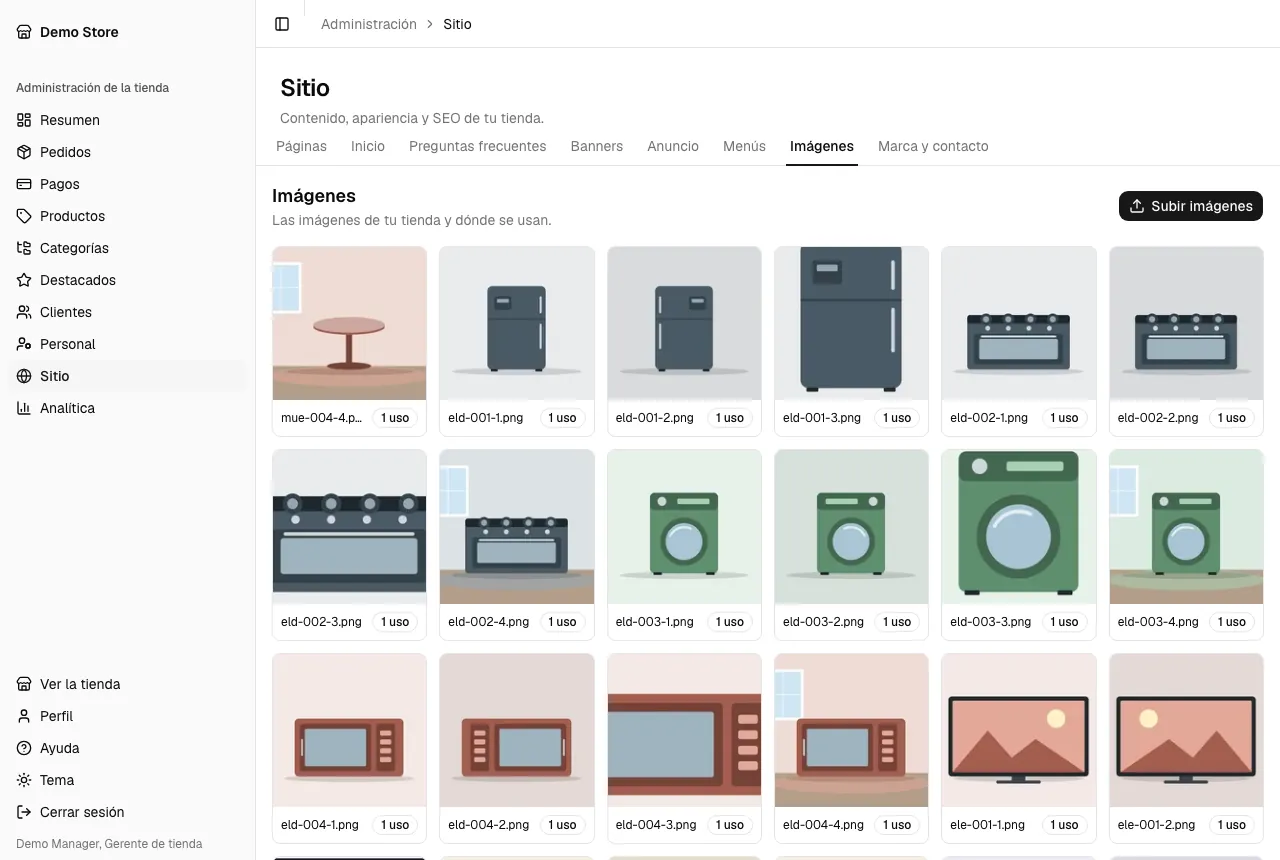Click the Perfil person icon

(x=24, y=716)
